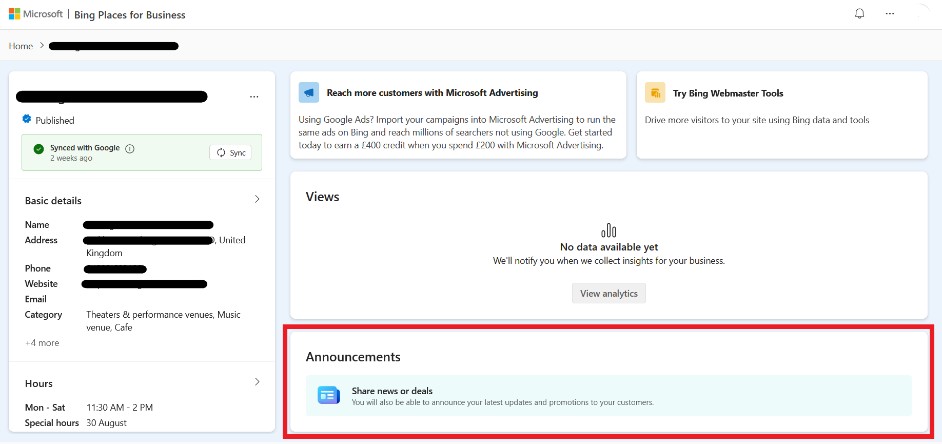Go to Home breadcrumb
This screenshot has height=444, width=942.
coord(20,46)
